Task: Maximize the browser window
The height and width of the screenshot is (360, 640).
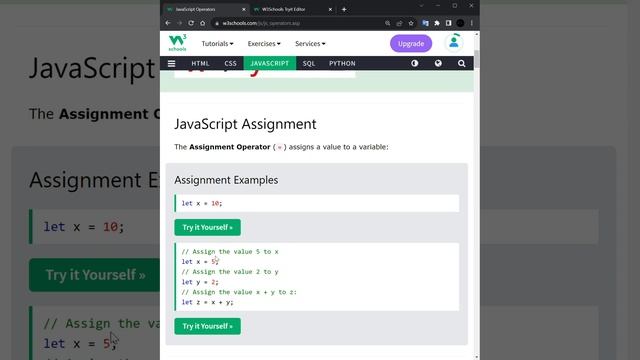Action: 455,6
